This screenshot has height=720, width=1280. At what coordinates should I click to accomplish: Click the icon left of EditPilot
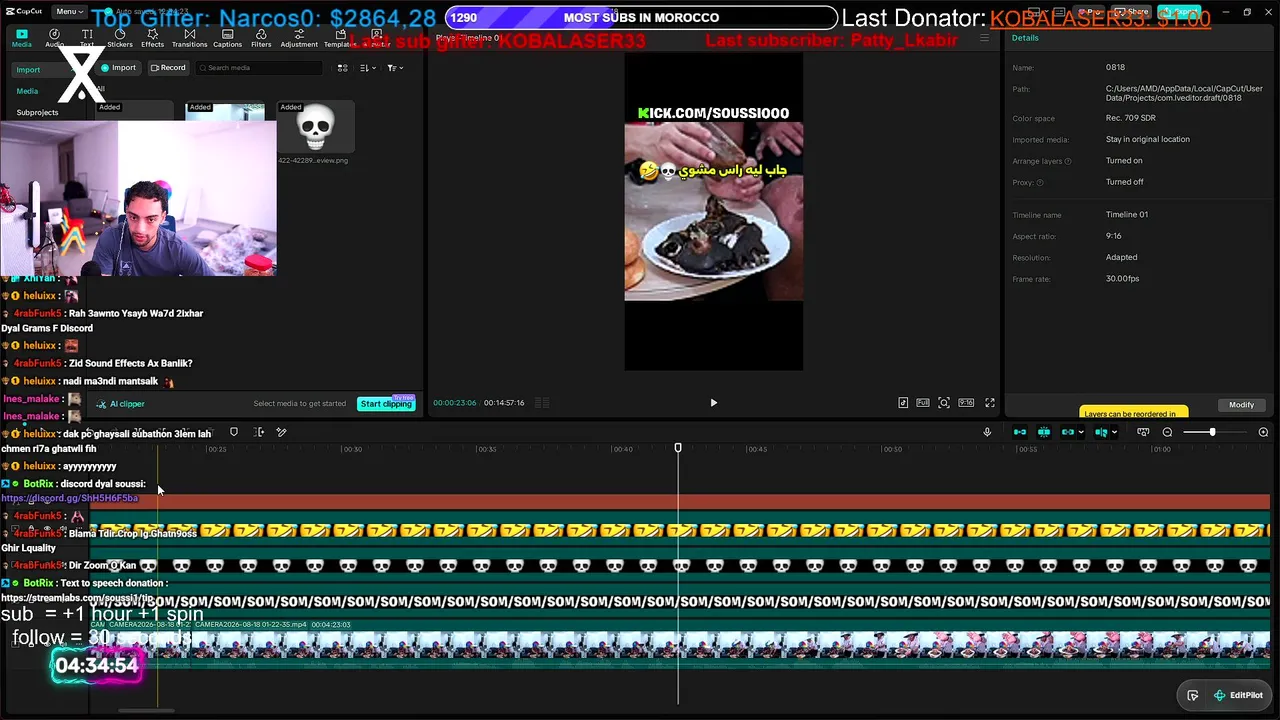click(1193, 696)
